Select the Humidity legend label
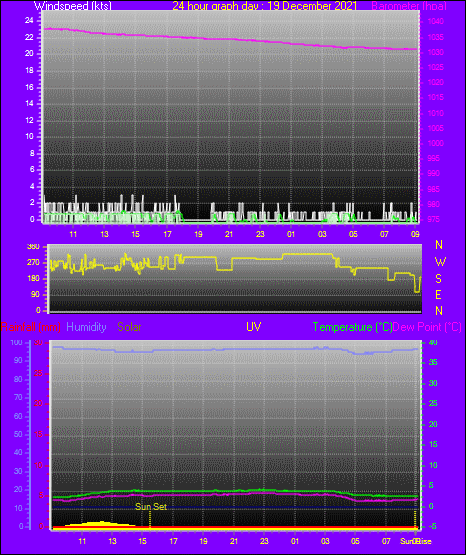Viewport: 466px width, 555px height. (86, 327)
